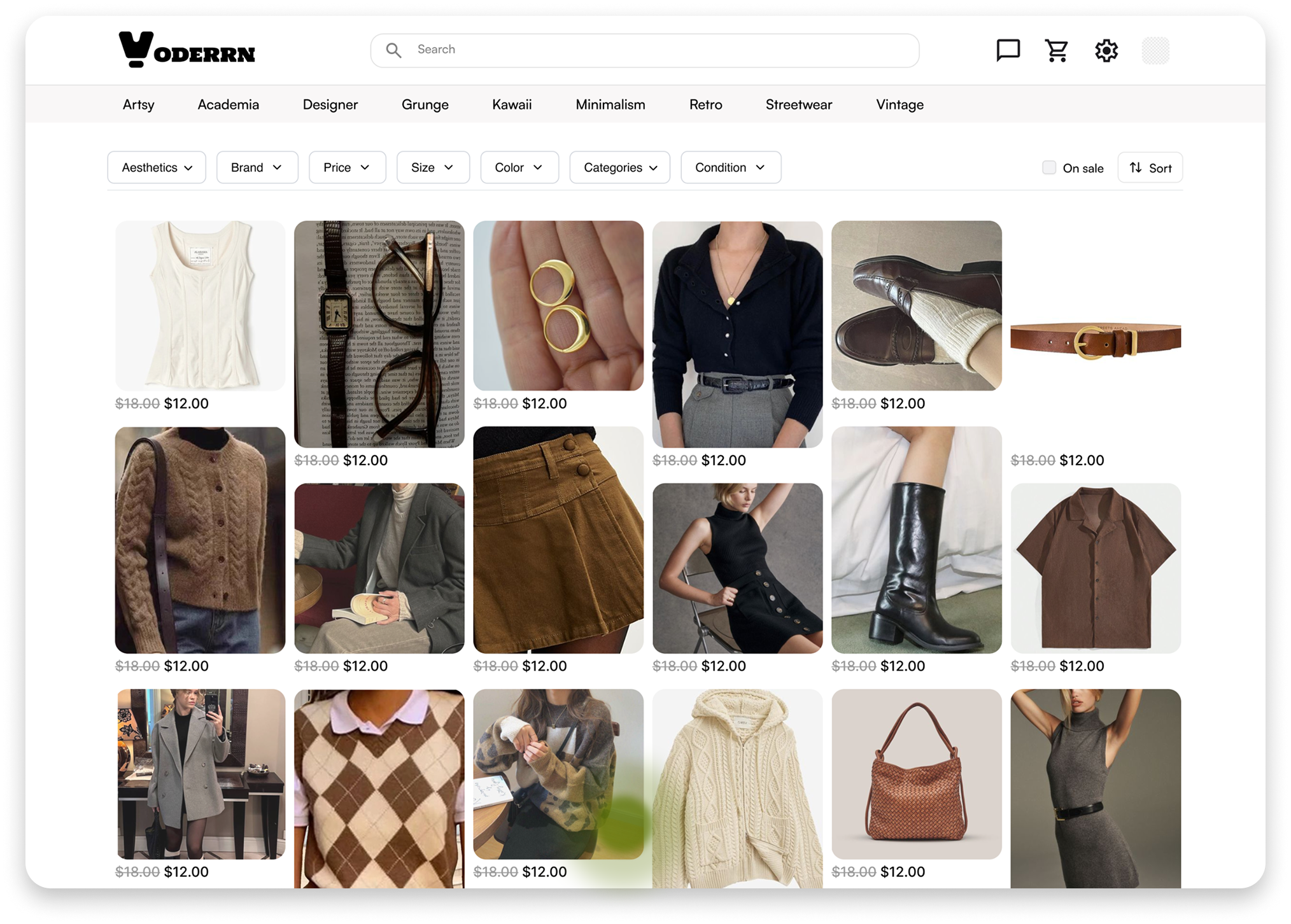The width and height of the screenshot is (1291, 924).
Task: Open the black leather boot listing
Action: (x=916, y=540)
